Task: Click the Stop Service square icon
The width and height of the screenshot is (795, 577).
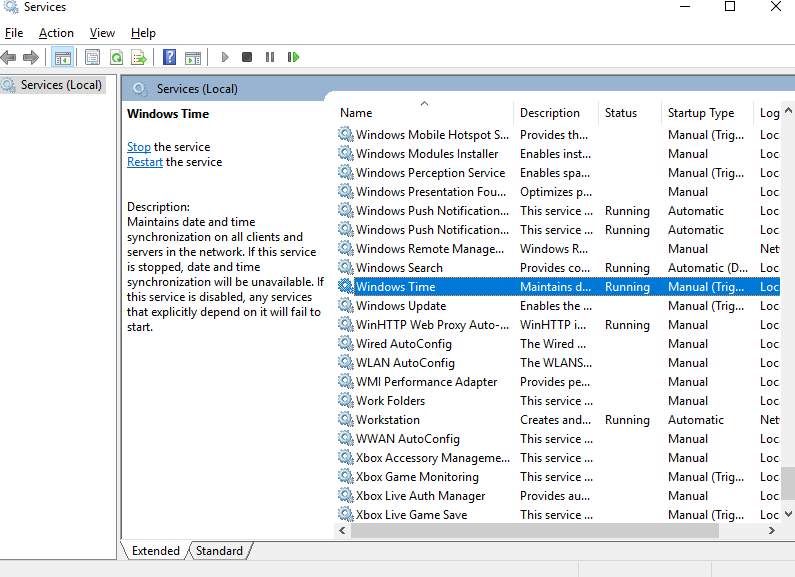Action: [247, 57]
